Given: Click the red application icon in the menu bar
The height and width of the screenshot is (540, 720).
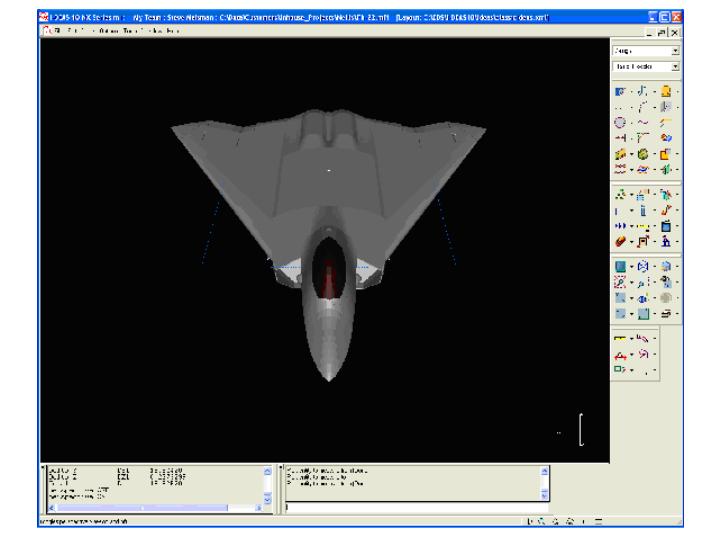Looking at the screenshot, I should click(46, 31).
